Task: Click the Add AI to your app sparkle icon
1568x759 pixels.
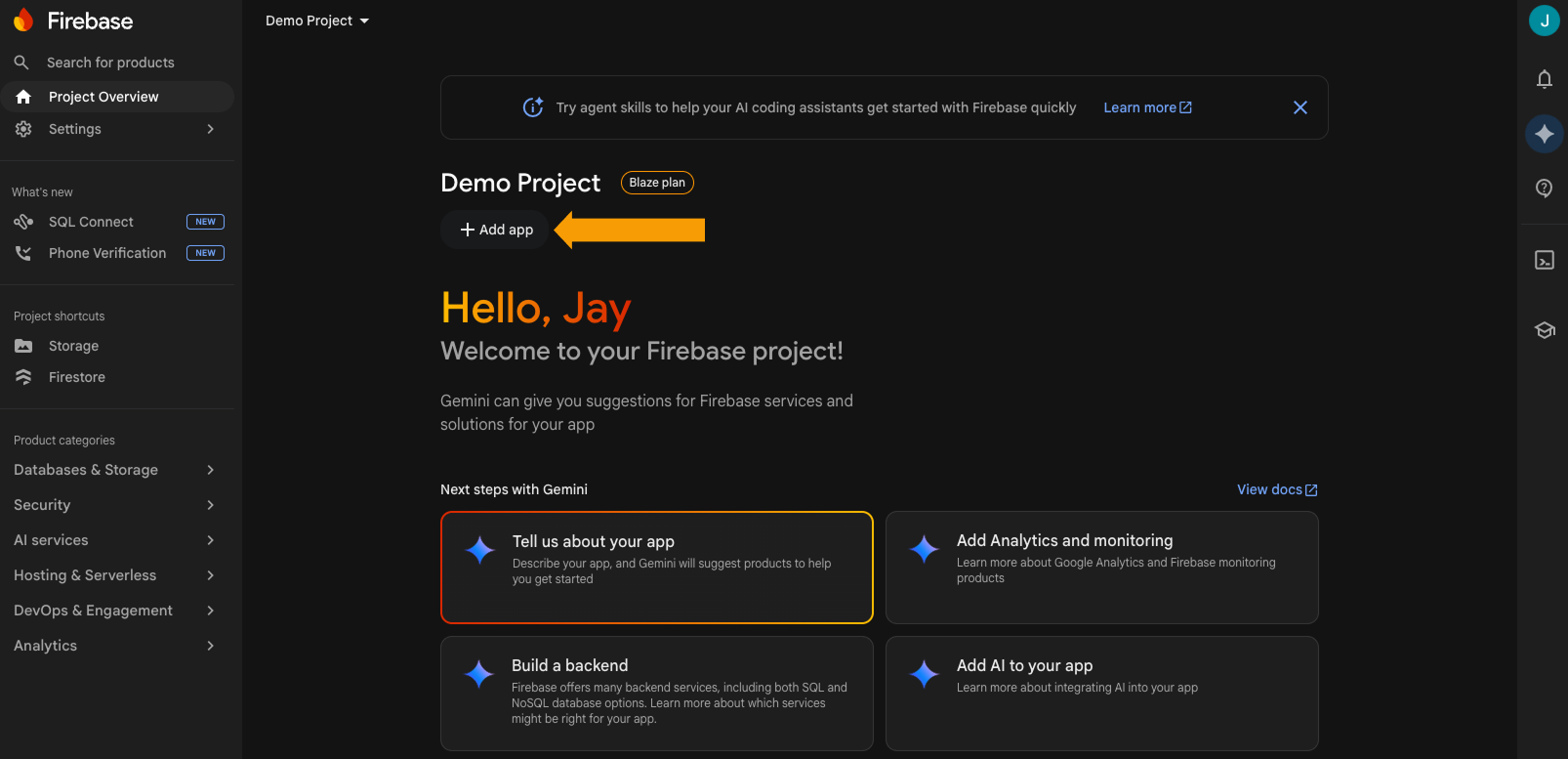Action: pyautogui.click(x=925, y=674)
